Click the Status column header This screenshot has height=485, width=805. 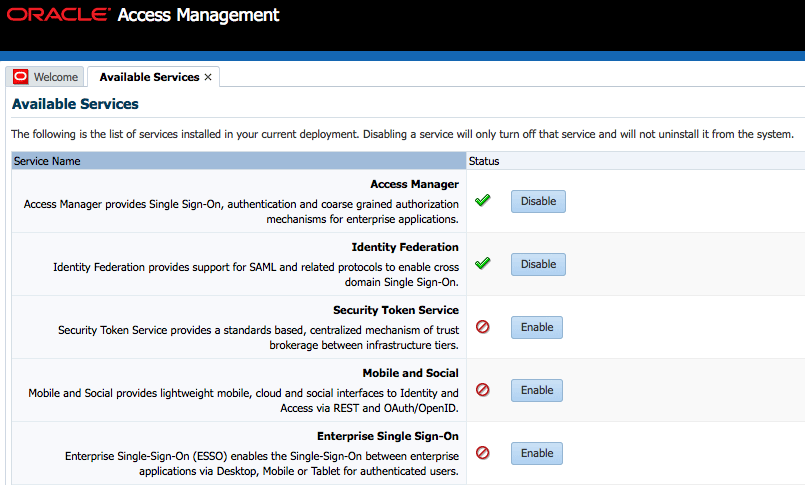point(636,161)
